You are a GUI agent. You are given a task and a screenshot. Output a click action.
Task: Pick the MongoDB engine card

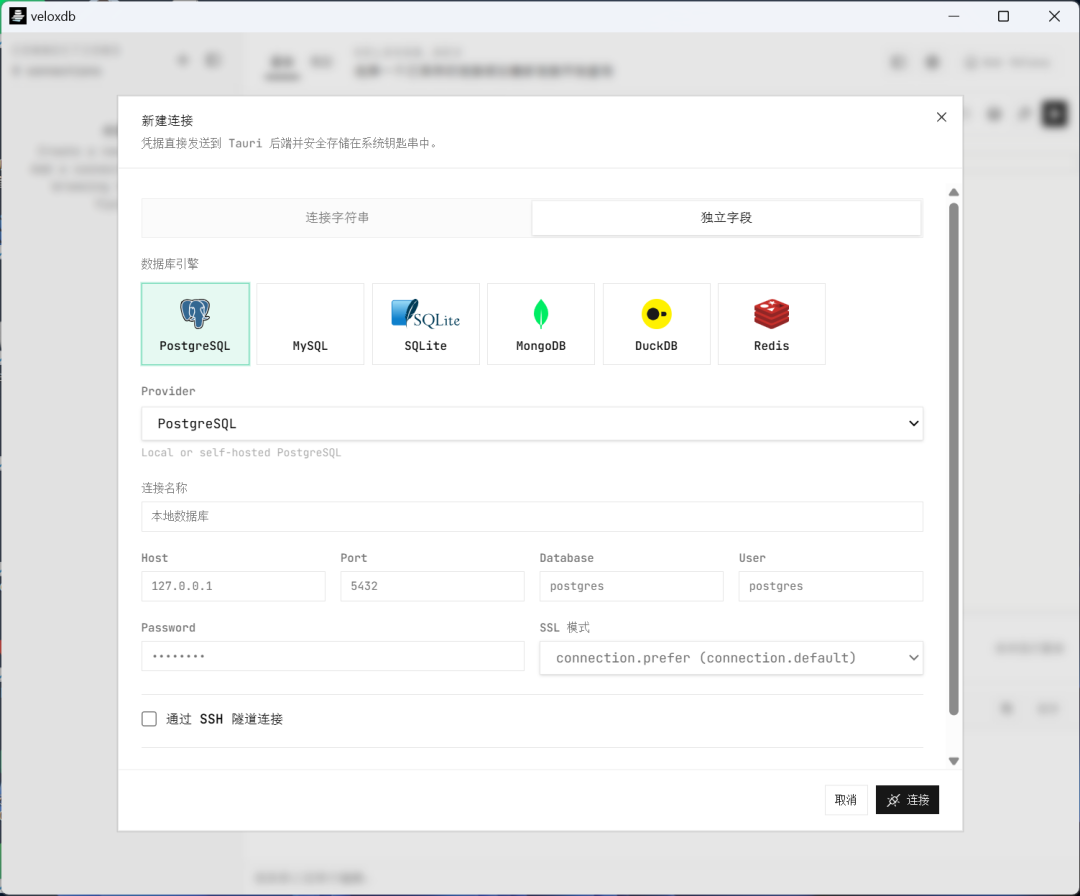tap(541, 324)
